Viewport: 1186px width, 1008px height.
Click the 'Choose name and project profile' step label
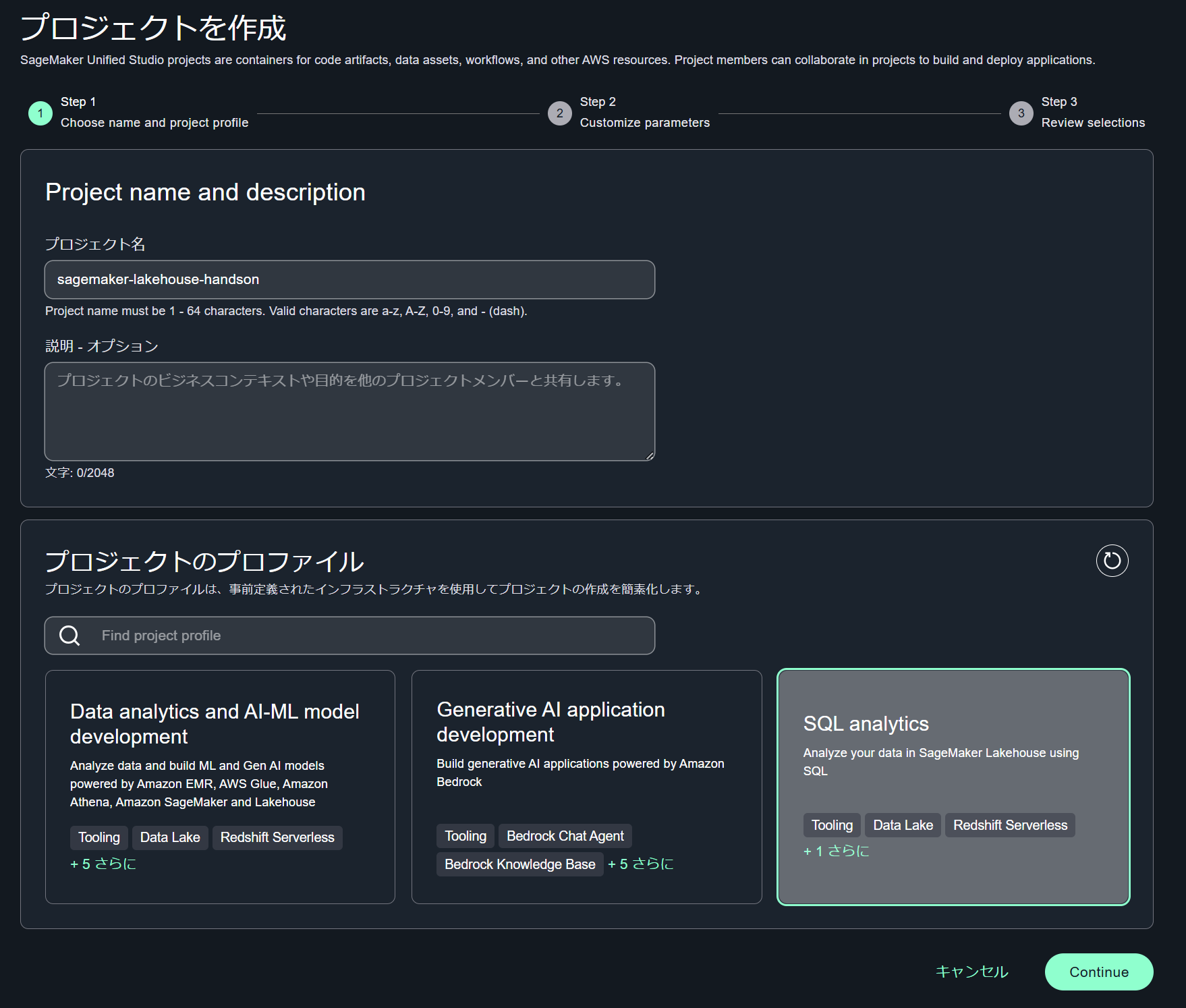(x=154, y=123)
